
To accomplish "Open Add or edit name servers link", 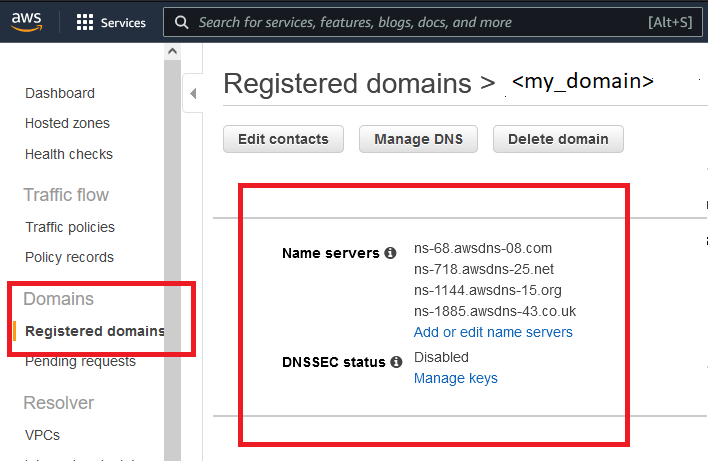I will point(493,332).
